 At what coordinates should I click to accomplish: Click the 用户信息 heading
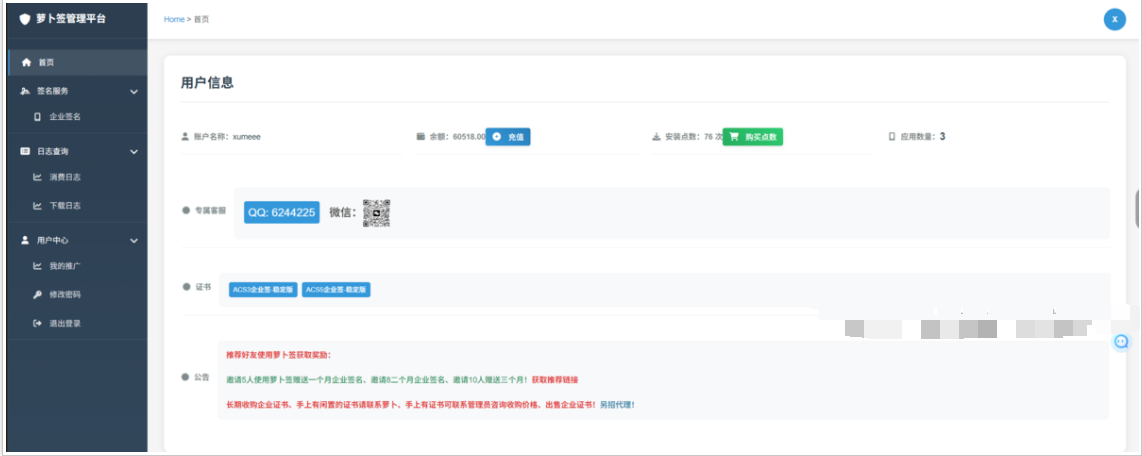tap(207, 83)
